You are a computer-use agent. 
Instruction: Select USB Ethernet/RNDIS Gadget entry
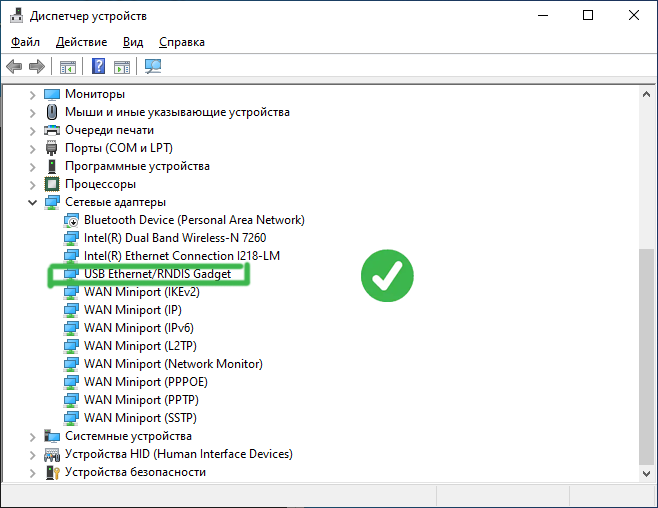[x=157, y=274]
